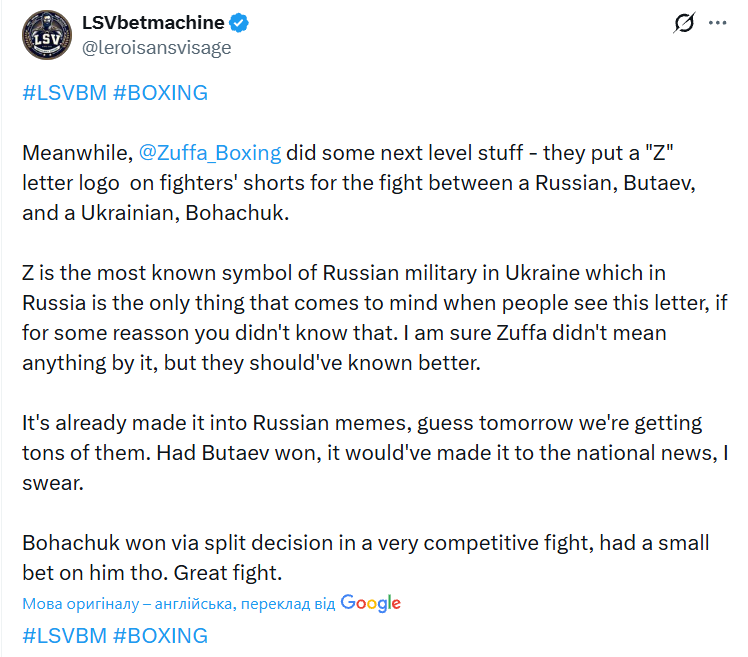This screenshot has height=657, width=748.
Task: Click the quoted "Z" in the first paragraph
Action: (x=667, y=154)
